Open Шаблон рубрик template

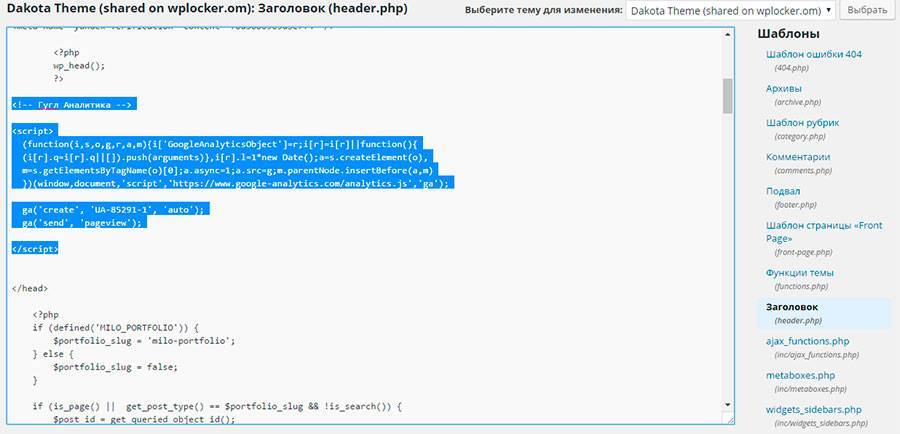(802, 123)
